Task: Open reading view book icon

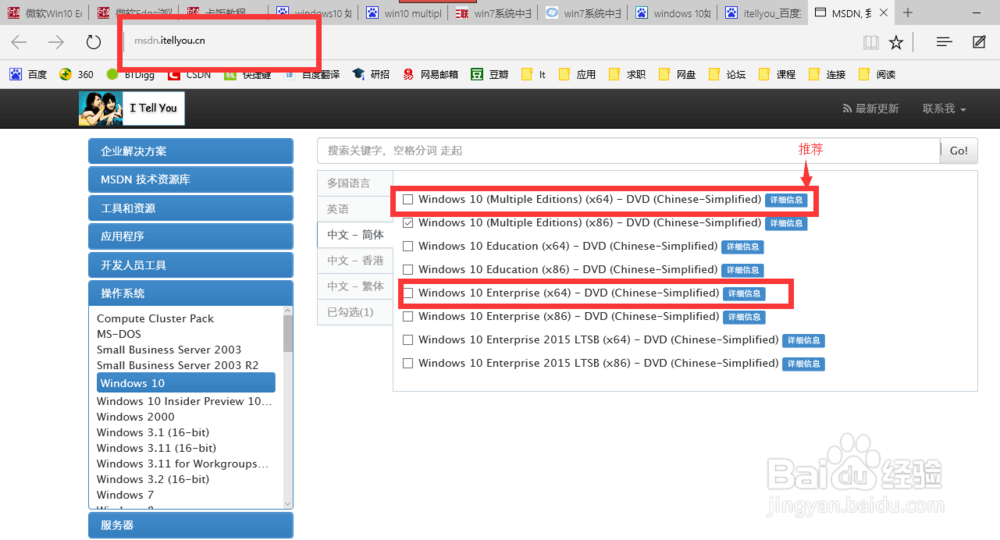Action: click(x=871, y=42)
